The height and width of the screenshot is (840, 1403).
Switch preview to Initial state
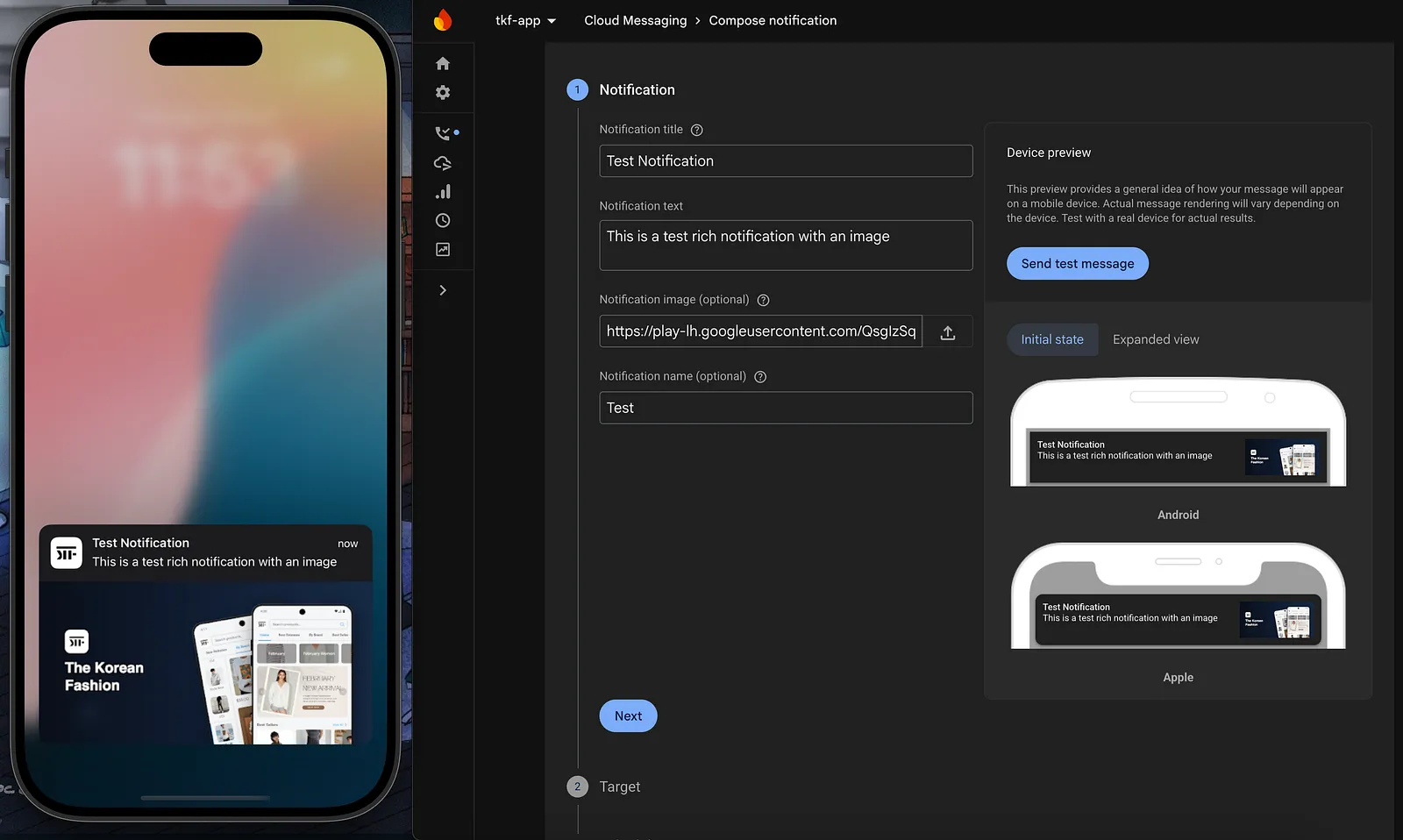point(1051,339)
